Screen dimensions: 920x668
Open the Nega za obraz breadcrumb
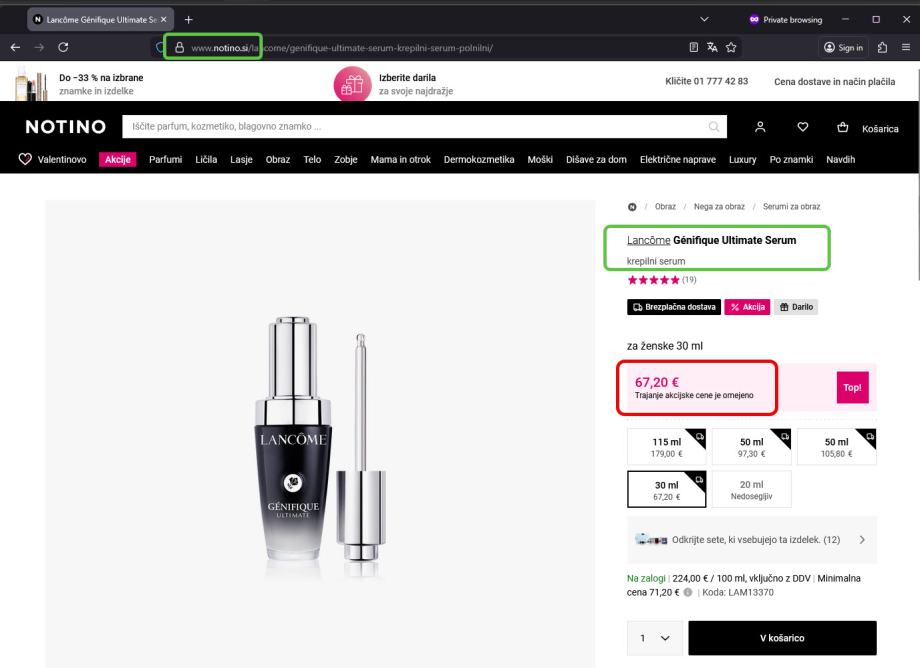point(719,206)
